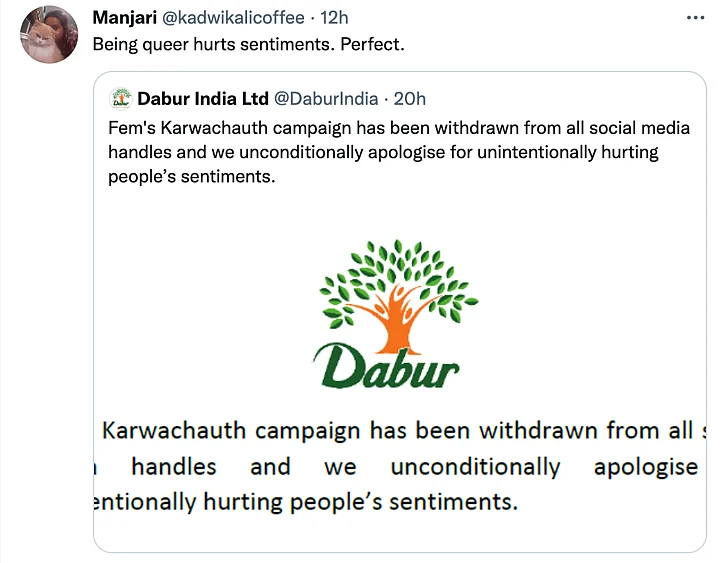Screen dimensions: 720x563
Task: Click the word "Perfect." in Manjari's tweet
Action: pos(372,45)
